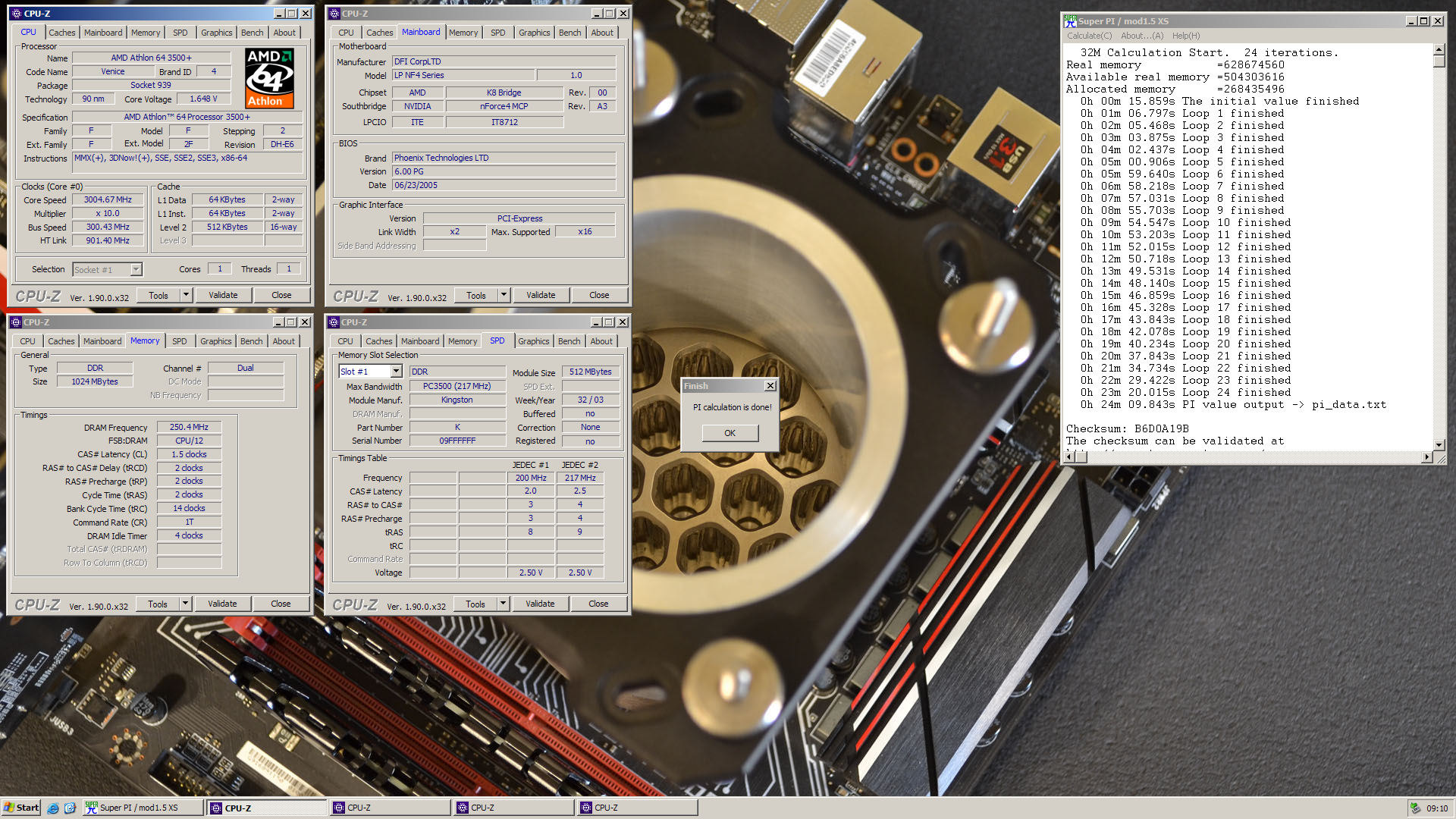The image size is (1456, 819).
Task: Switch to Caches tab in CPU window
Action: pos(61,33)
